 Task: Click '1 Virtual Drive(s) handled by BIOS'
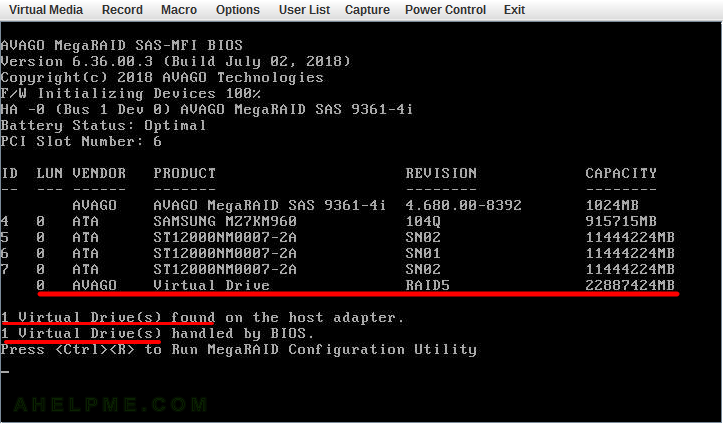(x=158, y=333)
